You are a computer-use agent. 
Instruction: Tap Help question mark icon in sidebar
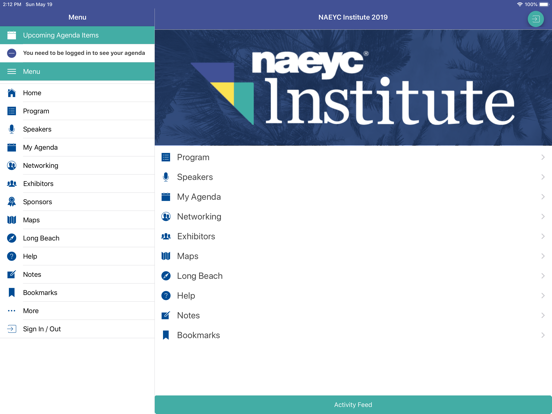(x=12, y=256)
